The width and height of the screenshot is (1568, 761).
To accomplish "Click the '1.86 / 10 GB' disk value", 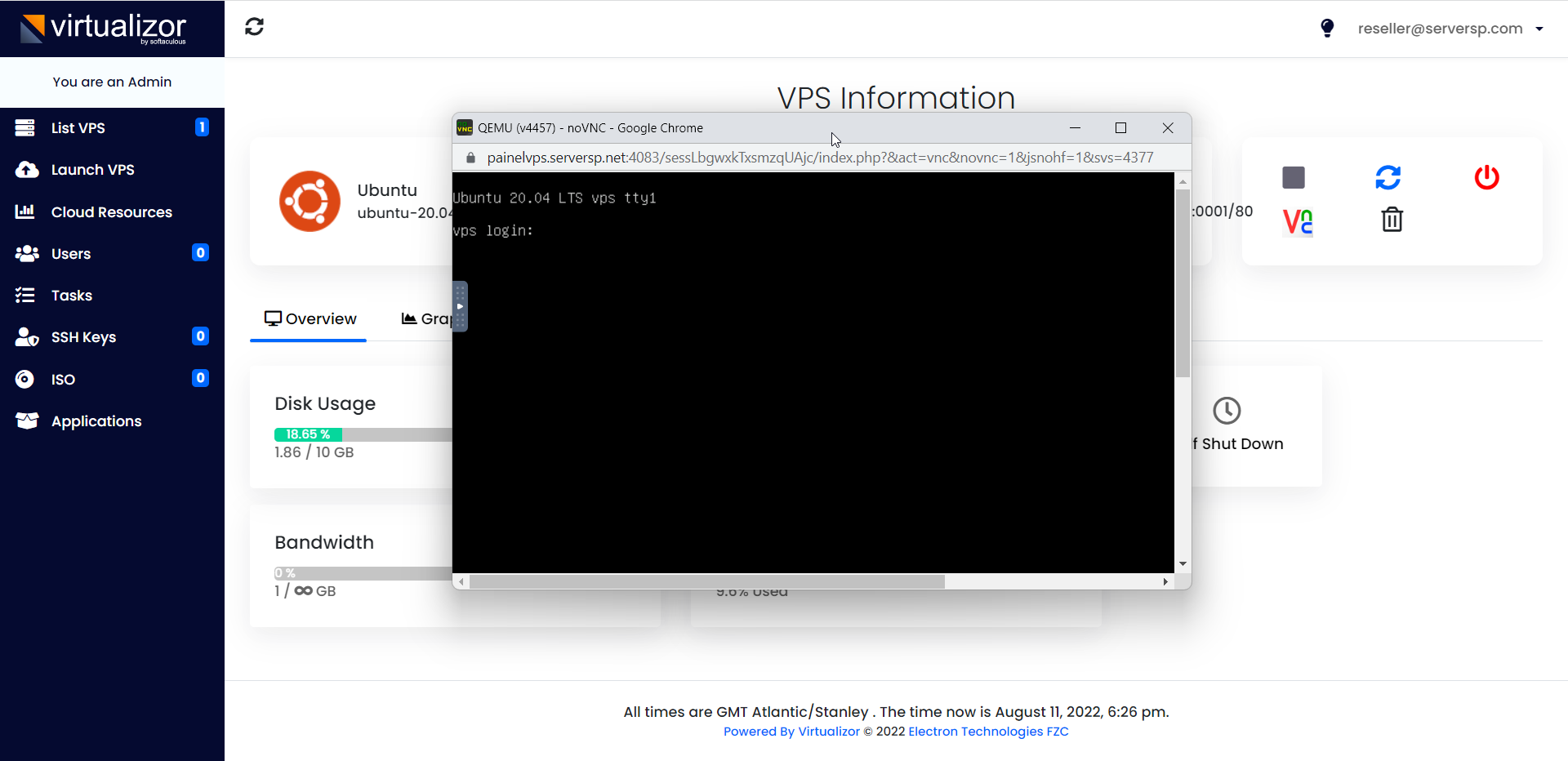I will click(x=314, y=452).
